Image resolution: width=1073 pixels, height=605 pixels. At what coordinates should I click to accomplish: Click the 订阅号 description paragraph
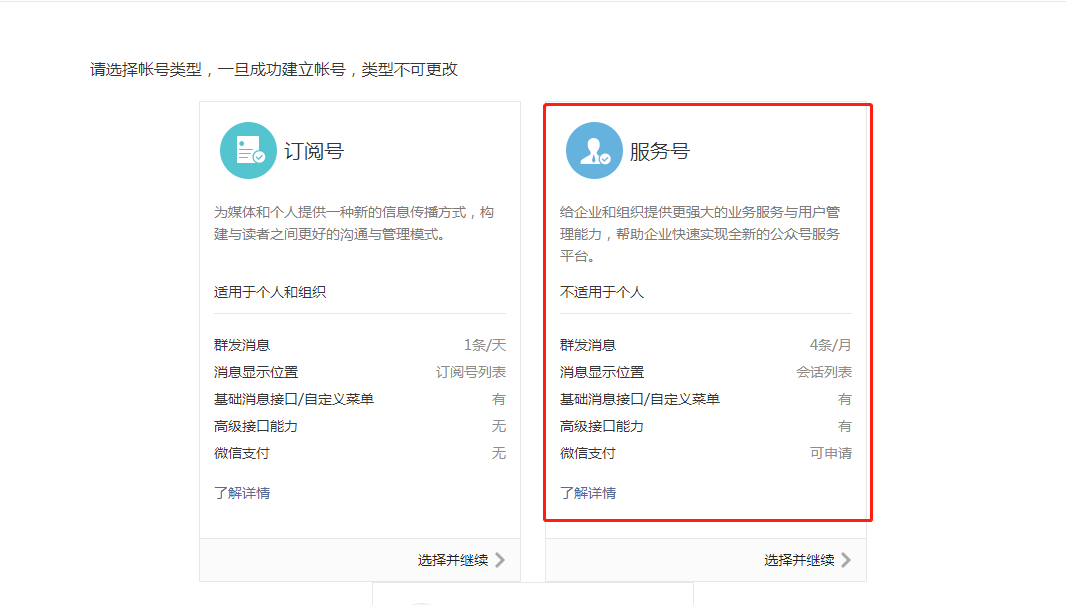(x=354, y=223)
